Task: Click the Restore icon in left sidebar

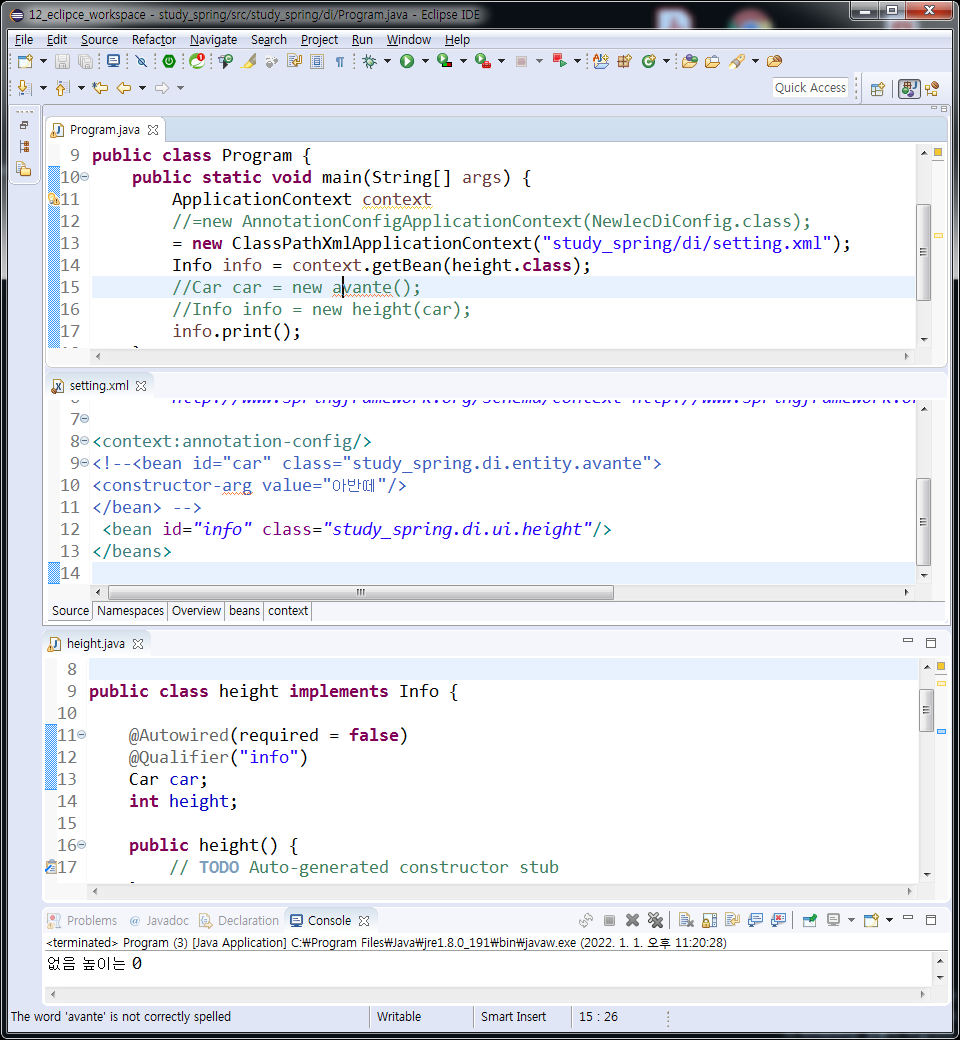Action: [x=24, y=125]
